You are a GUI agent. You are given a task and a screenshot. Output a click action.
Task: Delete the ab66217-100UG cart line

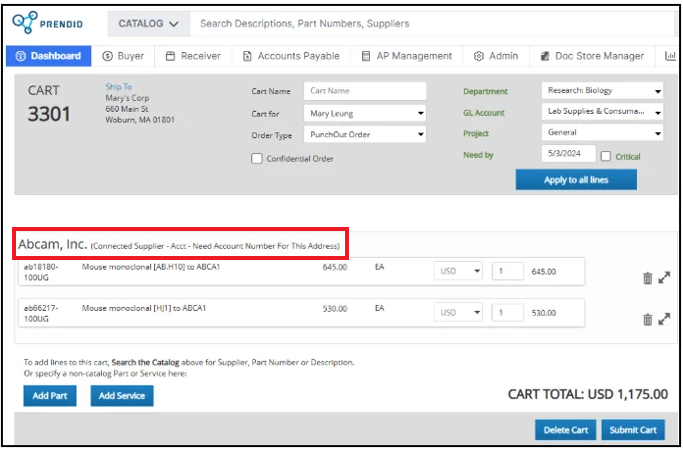(x=648, y=319)
